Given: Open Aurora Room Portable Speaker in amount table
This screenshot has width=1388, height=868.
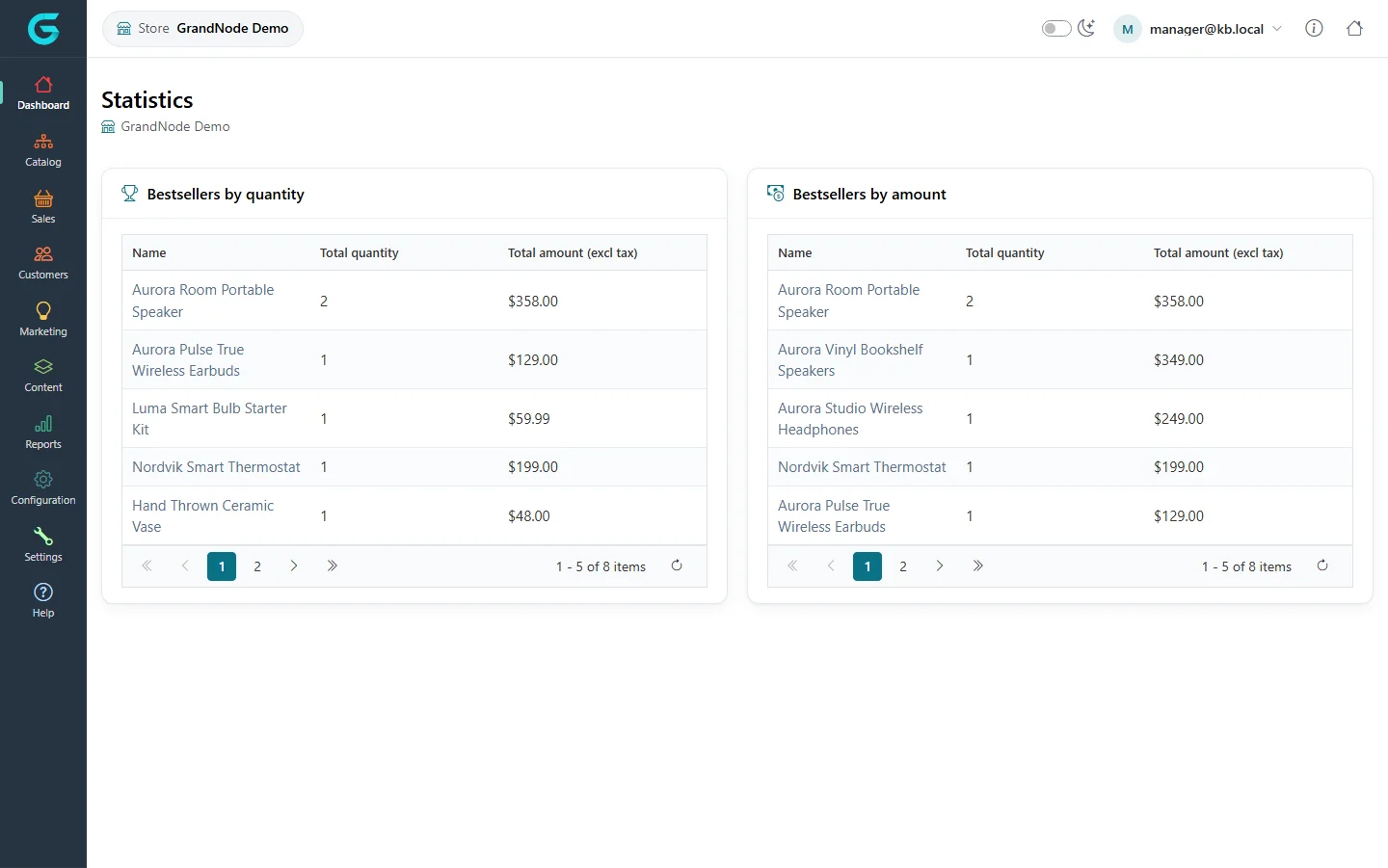Looking at the screenshot, I should click(848, 301).
